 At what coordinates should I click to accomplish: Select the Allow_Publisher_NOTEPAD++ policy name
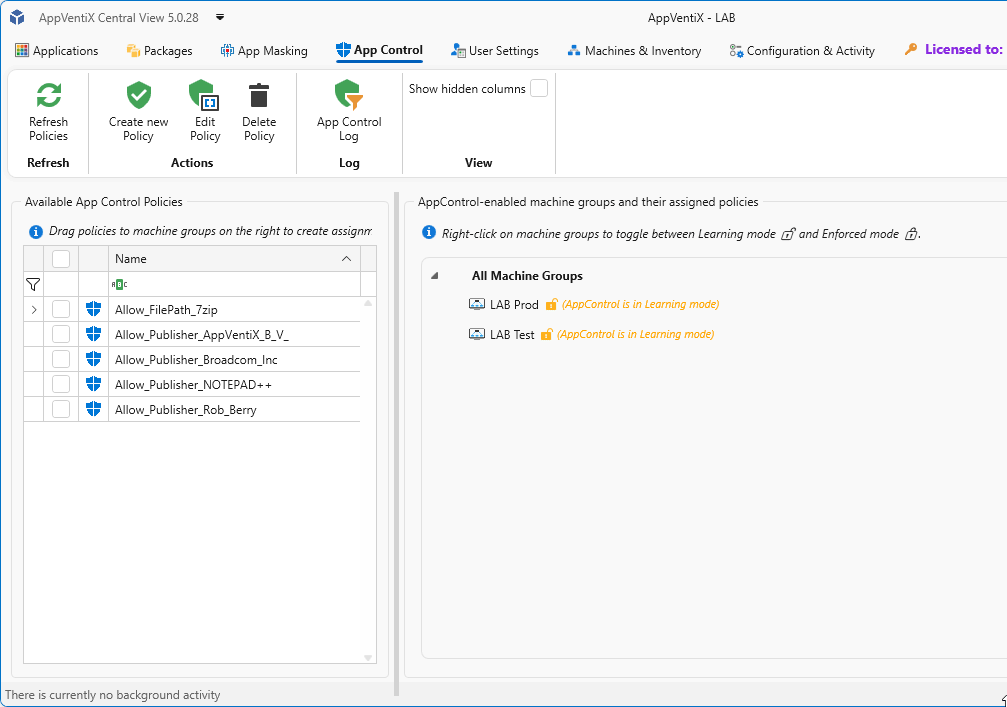point(193,385)
